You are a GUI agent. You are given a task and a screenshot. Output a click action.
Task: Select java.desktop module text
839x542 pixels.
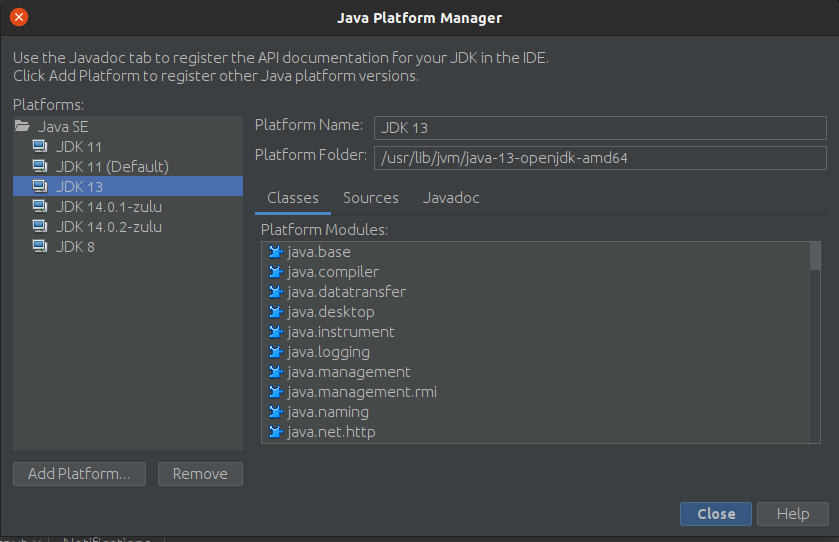click(x=331, y=312)
